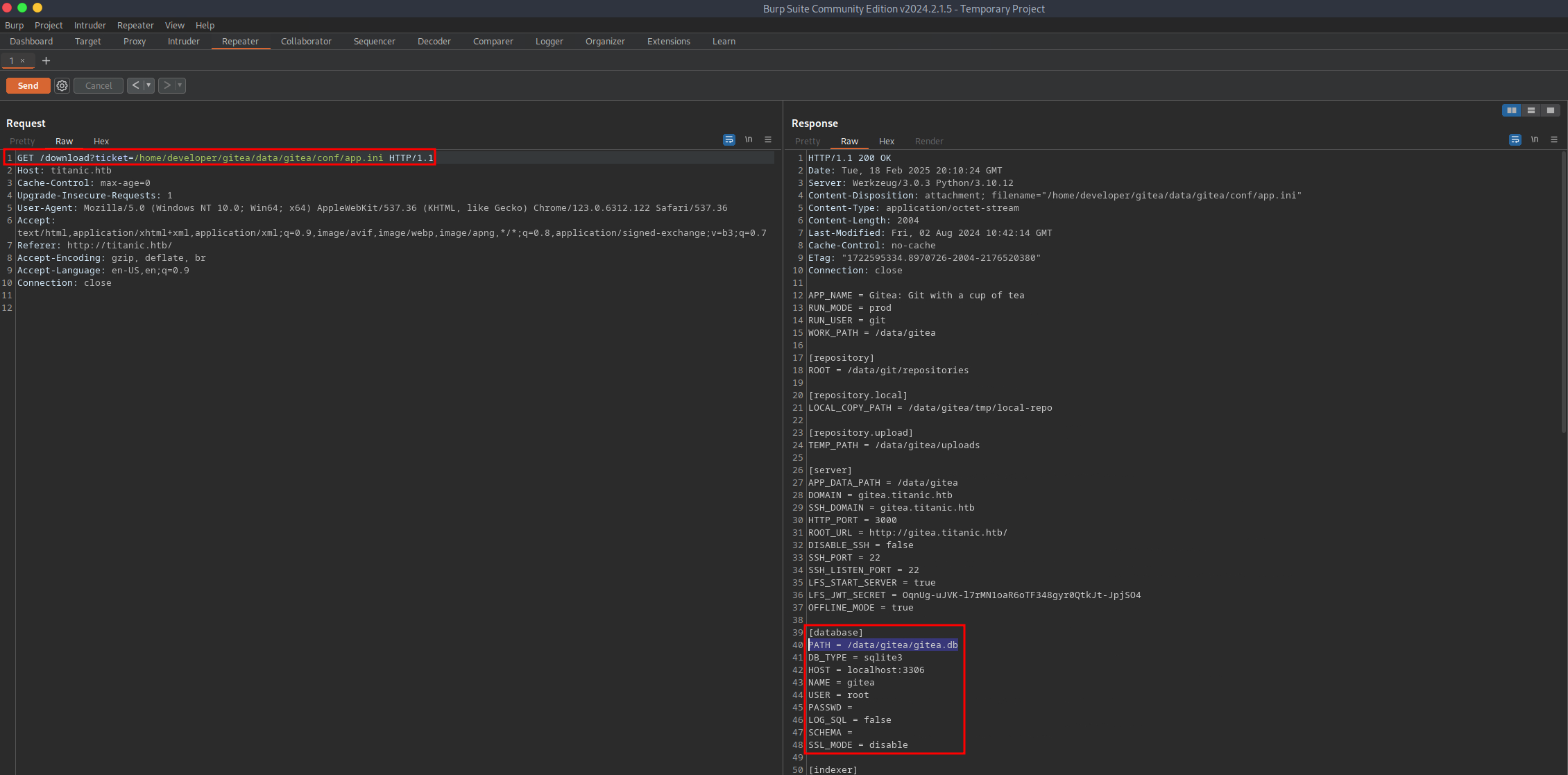Set top-bottom split layout
Image resolution: width=1568 pixels, height=775 pixels.
[1531, 110]
